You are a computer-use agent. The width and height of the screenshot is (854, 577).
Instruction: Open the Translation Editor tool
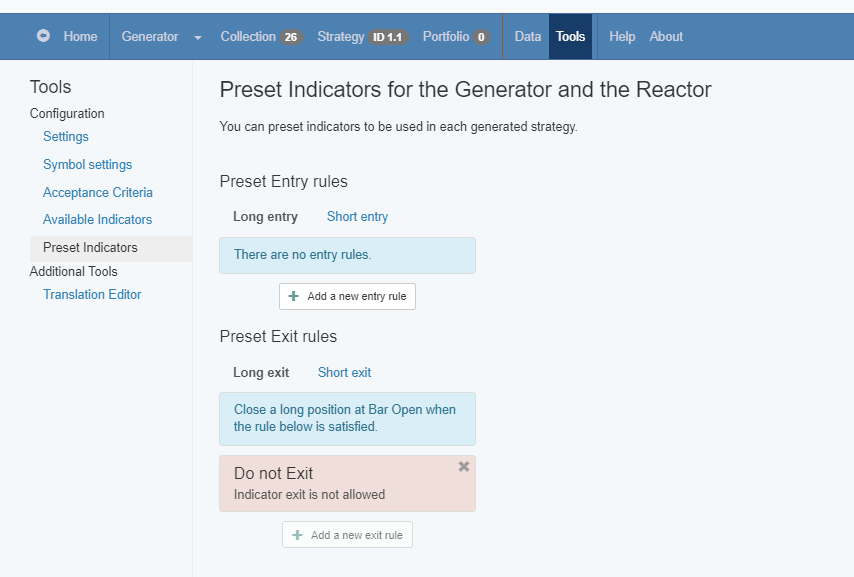[x=92, y=294]
